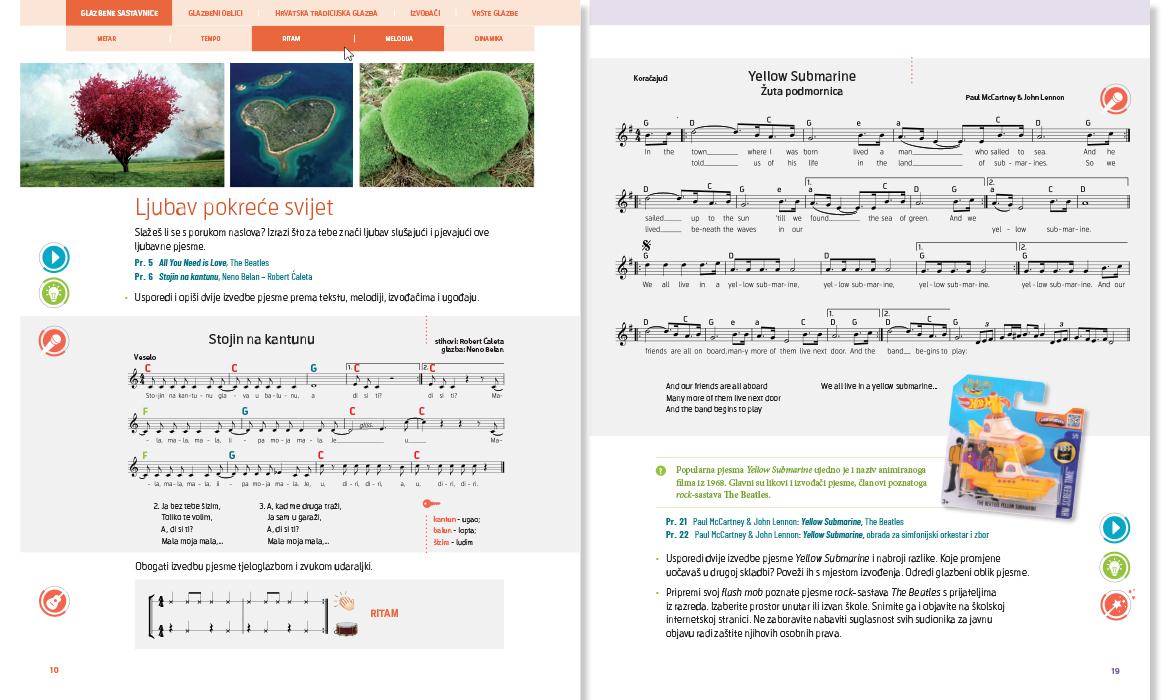This screenshot has height=700, width=1170.
Task: Open Pr. 21 Yellow Submarine by The Beatles
Action: [784, 522]
